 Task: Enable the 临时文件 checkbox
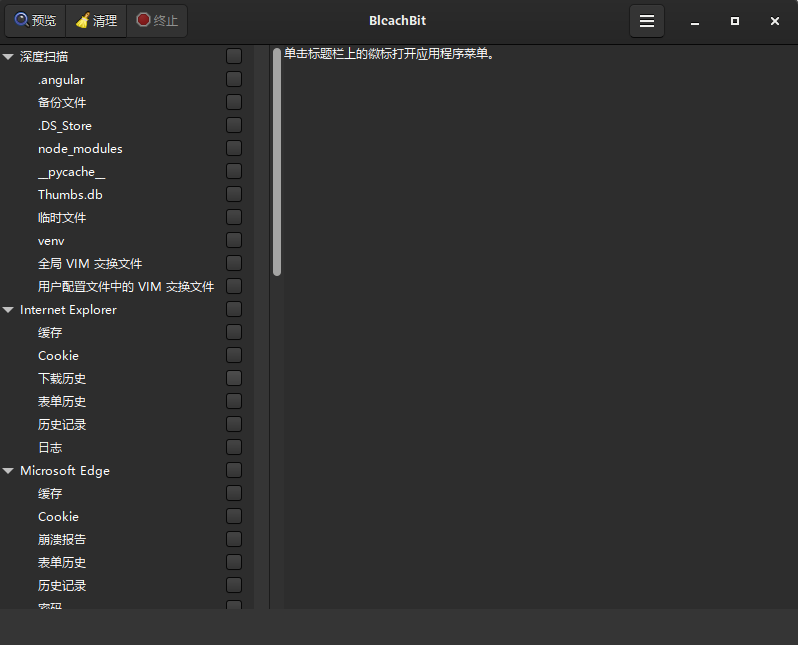point(234,217)
